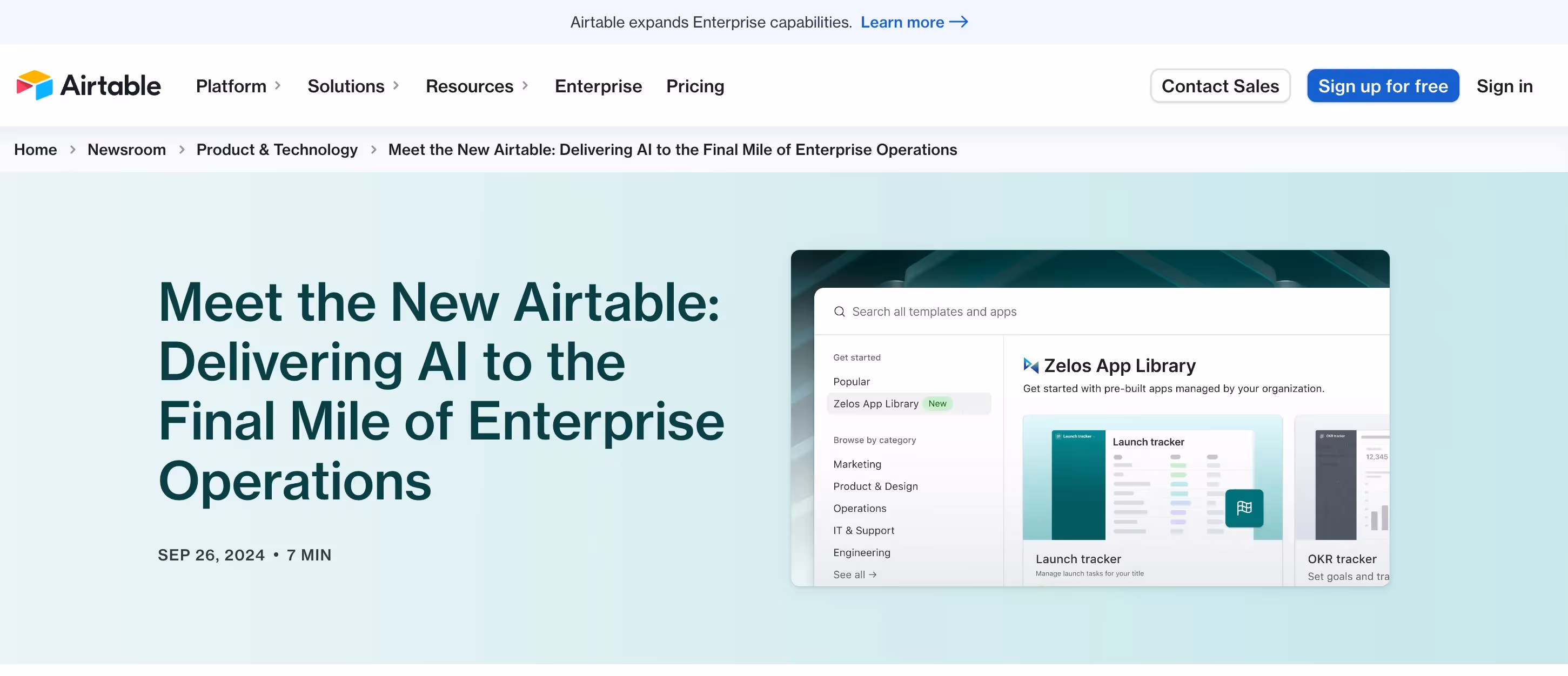
Task: Click the Search all templates and apps field
Action: (1101, 312)
